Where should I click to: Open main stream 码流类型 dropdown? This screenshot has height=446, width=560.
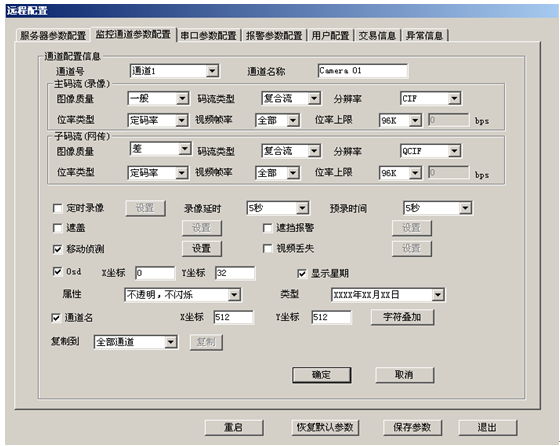(x=291, y=98)
